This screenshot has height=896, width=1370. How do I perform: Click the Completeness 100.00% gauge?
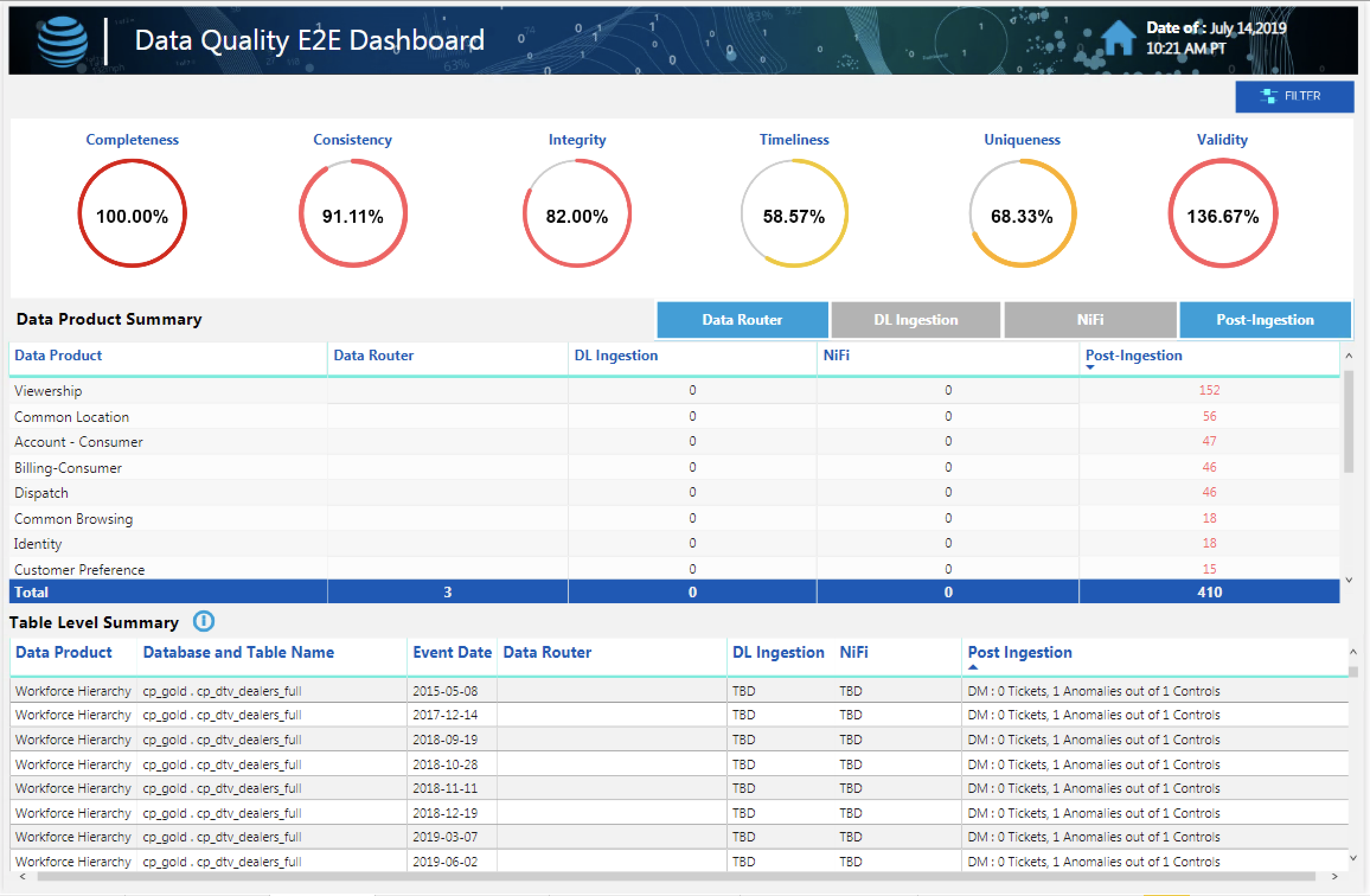tap(132, 213)
